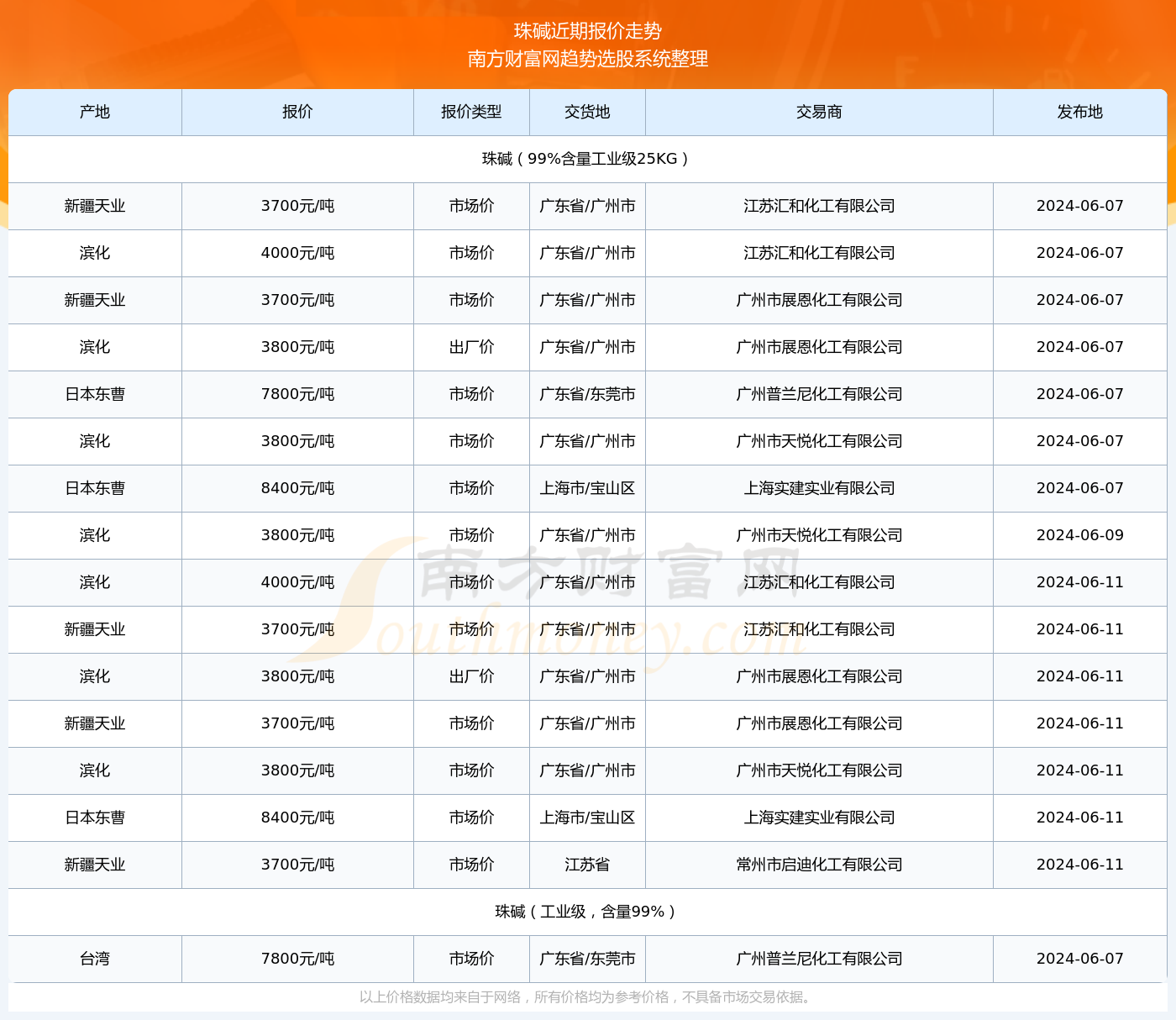Select 广州市天悦化工有限公司 in the 2024-06-09 row
Viewport: 1176px width, 1020px height.
click(x=819, y=535)
